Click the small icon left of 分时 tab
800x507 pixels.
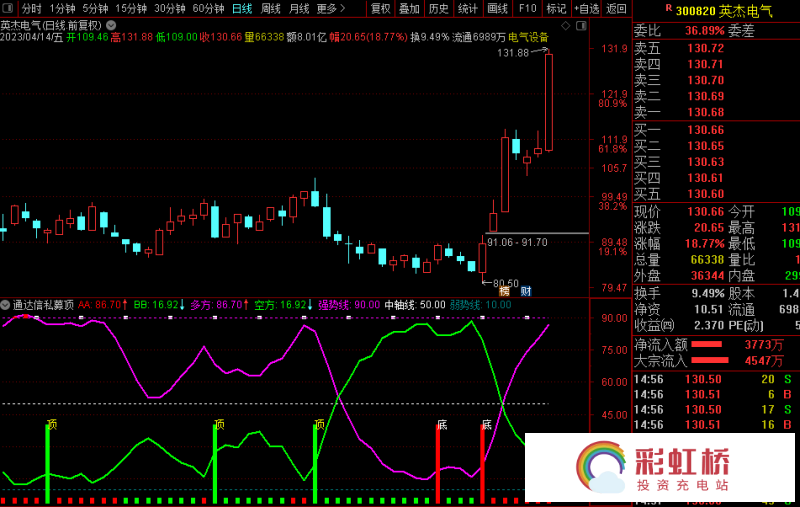[x=10, y=9]
